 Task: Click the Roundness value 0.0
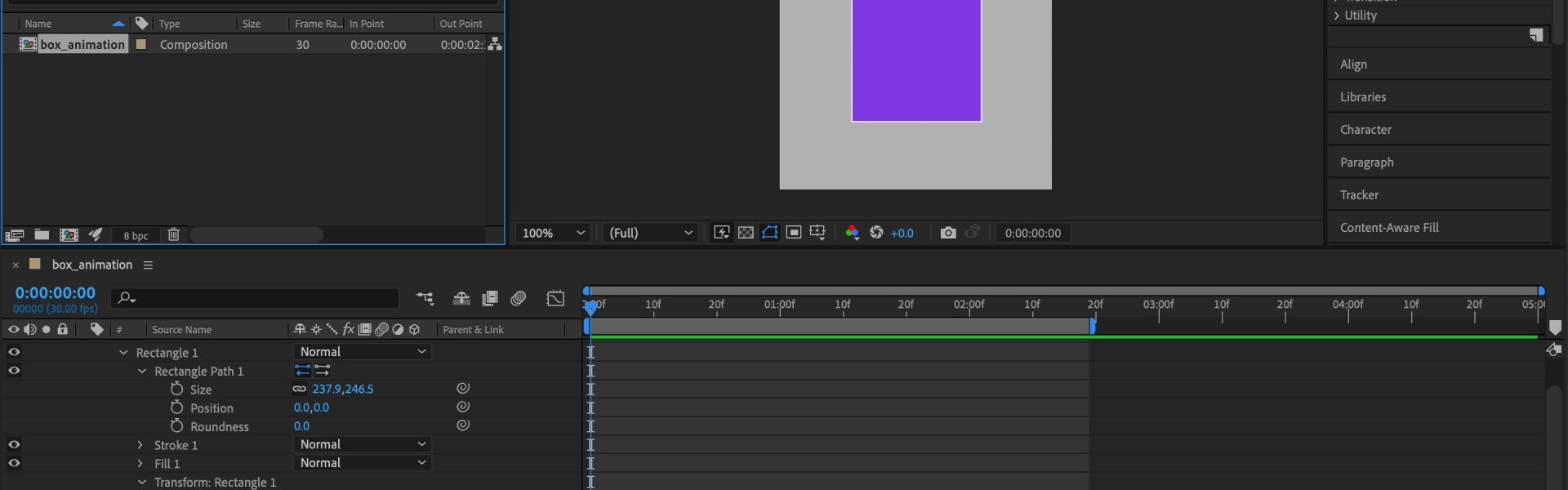tap(301, 426)
